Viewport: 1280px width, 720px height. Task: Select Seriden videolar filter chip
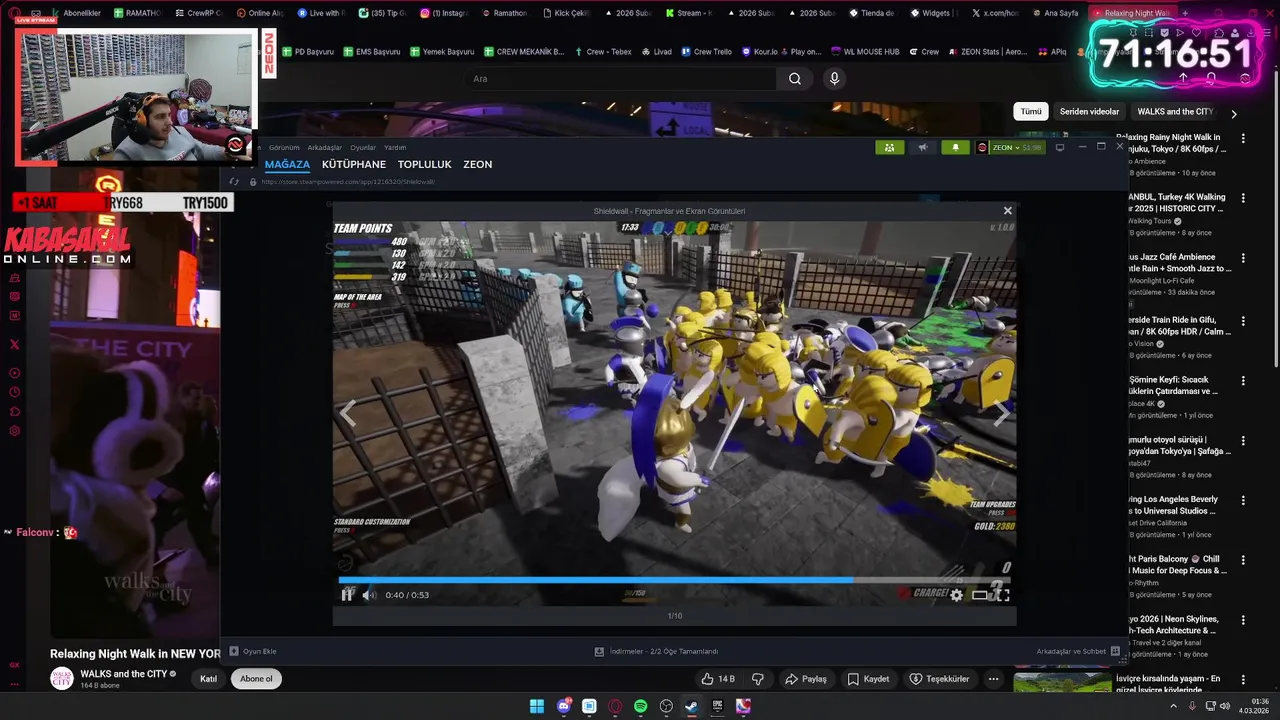pos(1089,112)
